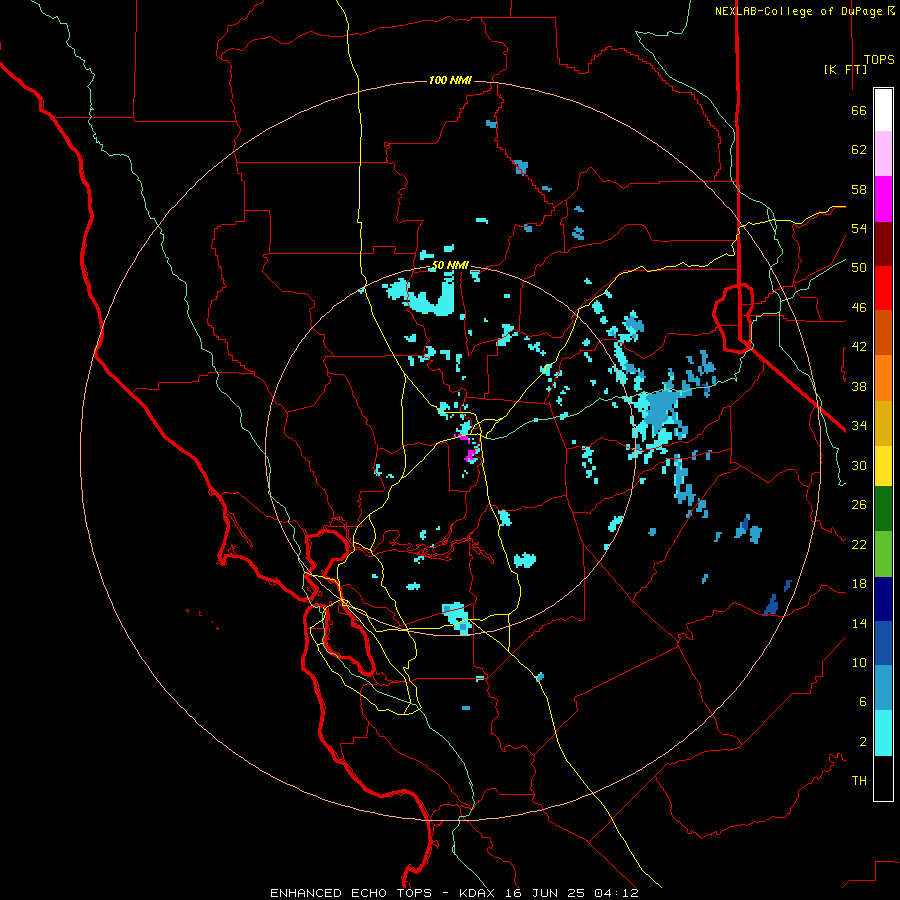Image resolution: width=900 pixels, height=900 pixels.
Task: Click the dark green swatch between 30 and 26
Action: pos(883,509)
